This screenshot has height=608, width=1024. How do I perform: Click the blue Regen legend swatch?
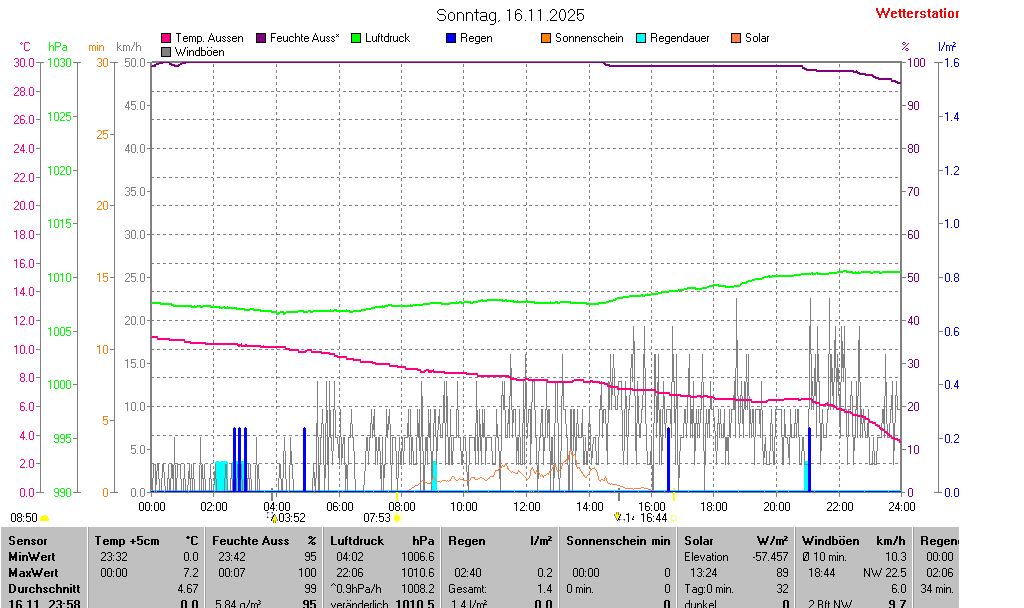[451, 38]
